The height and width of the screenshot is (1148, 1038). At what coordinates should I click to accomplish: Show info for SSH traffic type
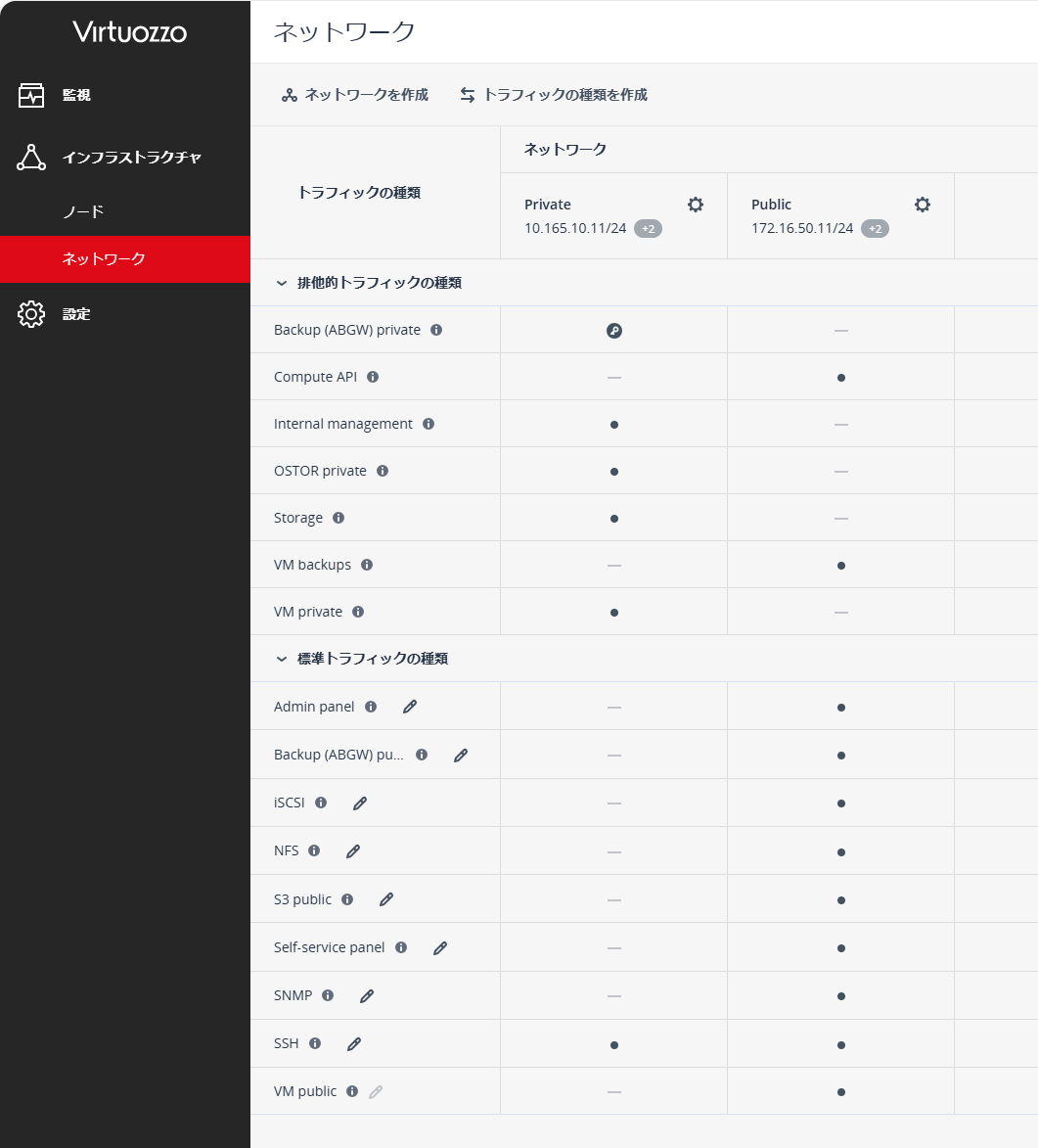(x=315, y=1043)
